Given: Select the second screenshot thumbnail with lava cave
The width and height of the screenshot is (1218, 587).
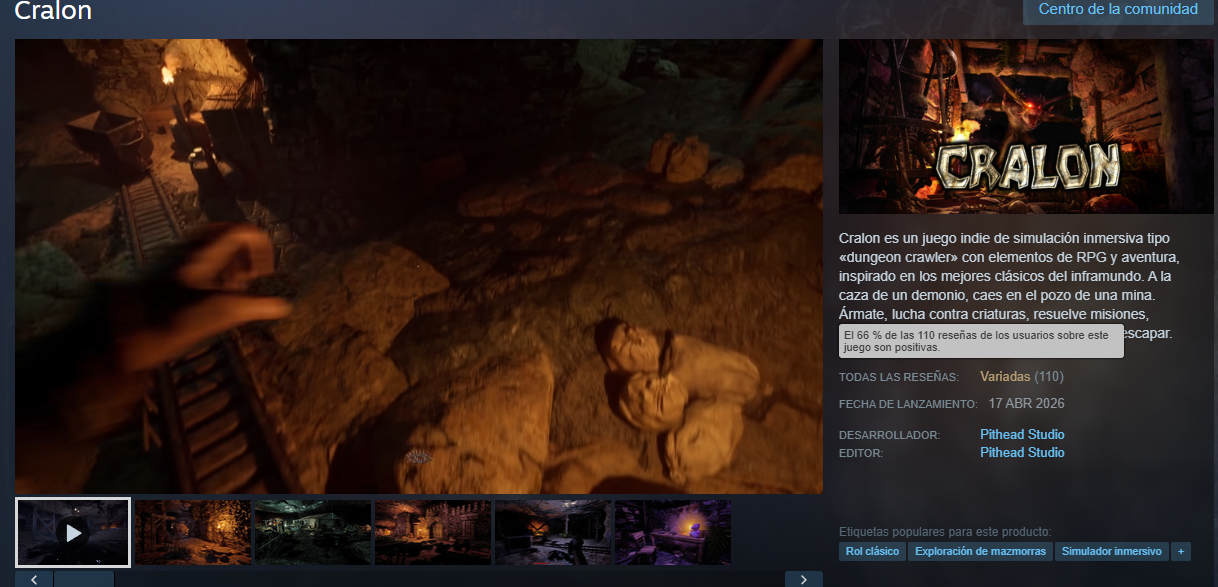Looking at the screenshot, I should (193, 532).
